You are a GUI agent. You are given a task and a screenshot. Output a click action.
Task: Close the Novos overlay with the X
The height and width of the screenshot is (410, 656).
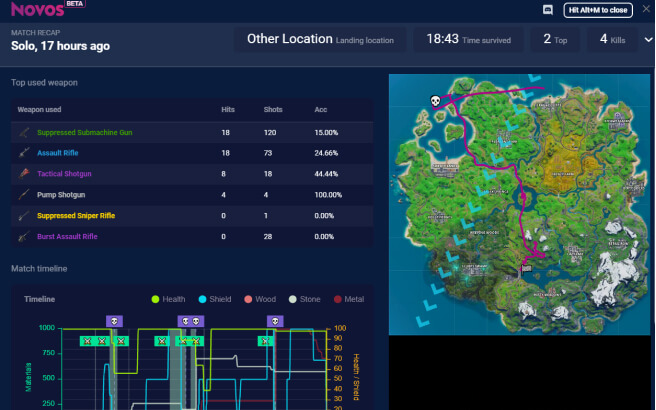coord(646,9)
